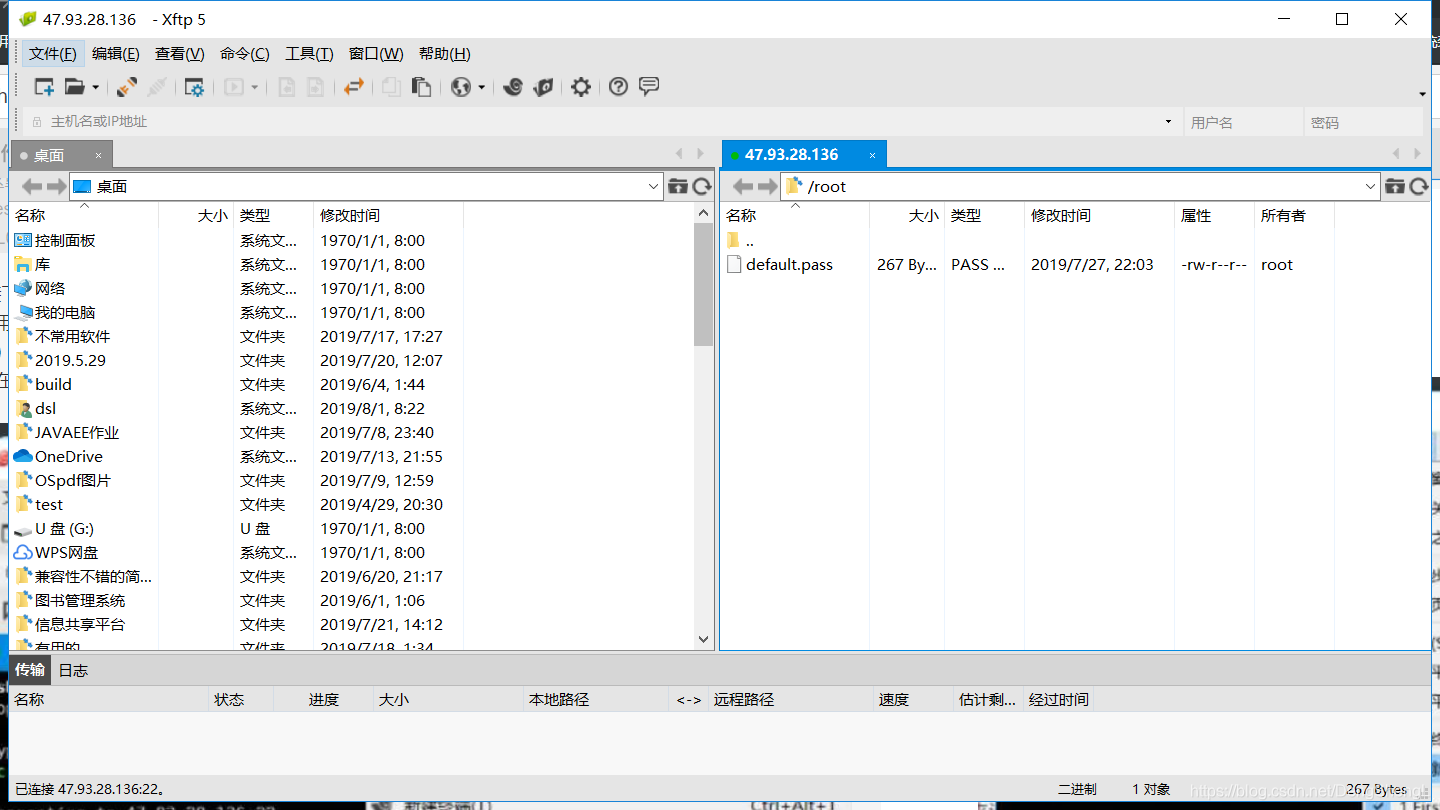The height and width of the screenshot is (810, 1440).
Task: Click the grey Copy icon in toolbar
Action: click(391, 87)
